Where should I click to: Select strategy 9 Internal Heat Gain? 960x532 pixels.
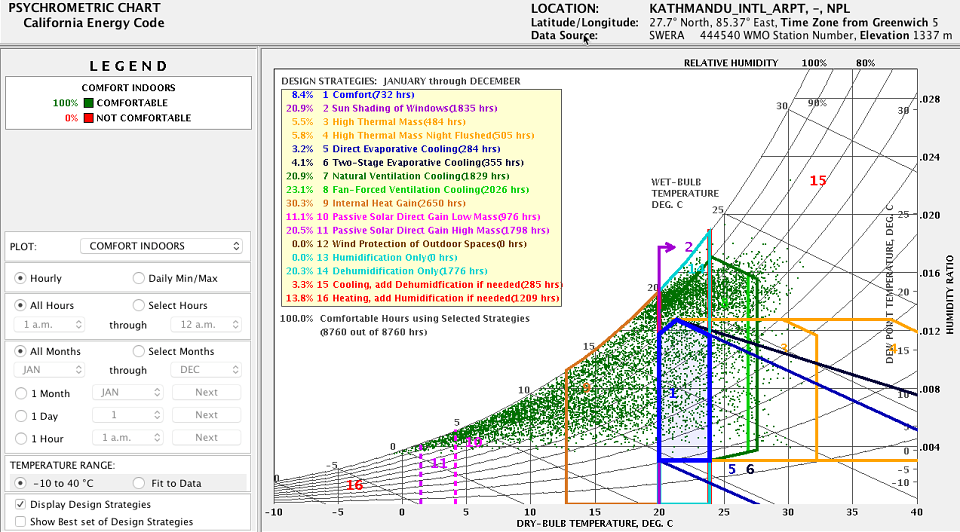[x=375, y=203]
